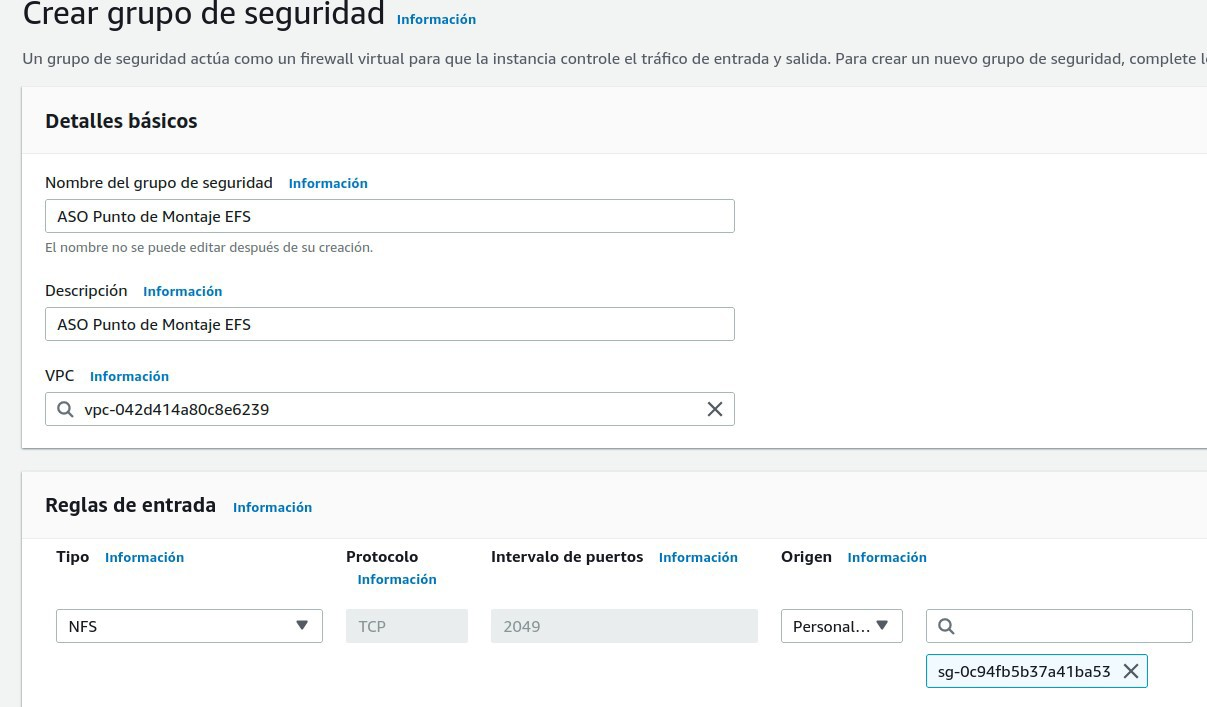Open Información under the Protocolo column
This screenshot has width=1207, height=707.
pyautogui.click(x=396, y=579)
